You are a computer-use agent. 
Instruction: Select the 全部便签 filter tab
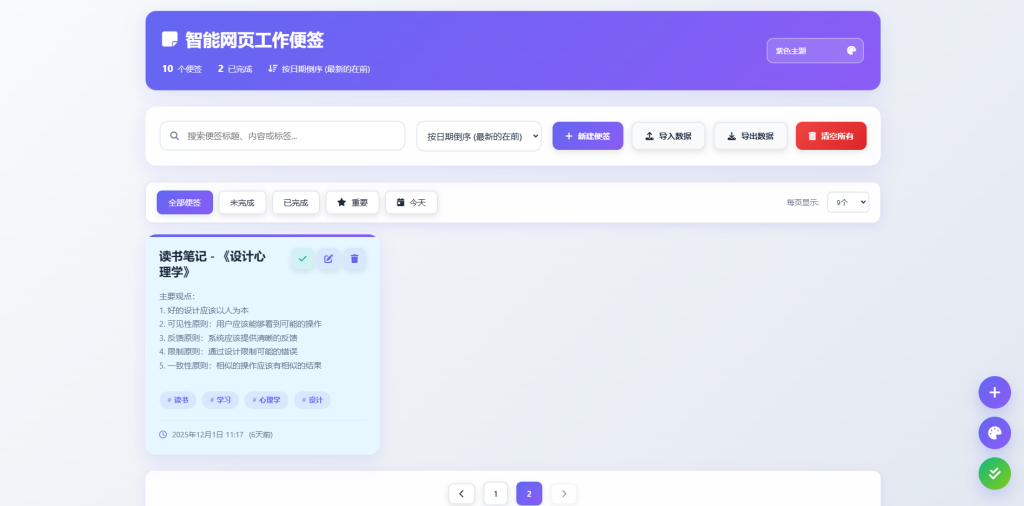point(185,202)
